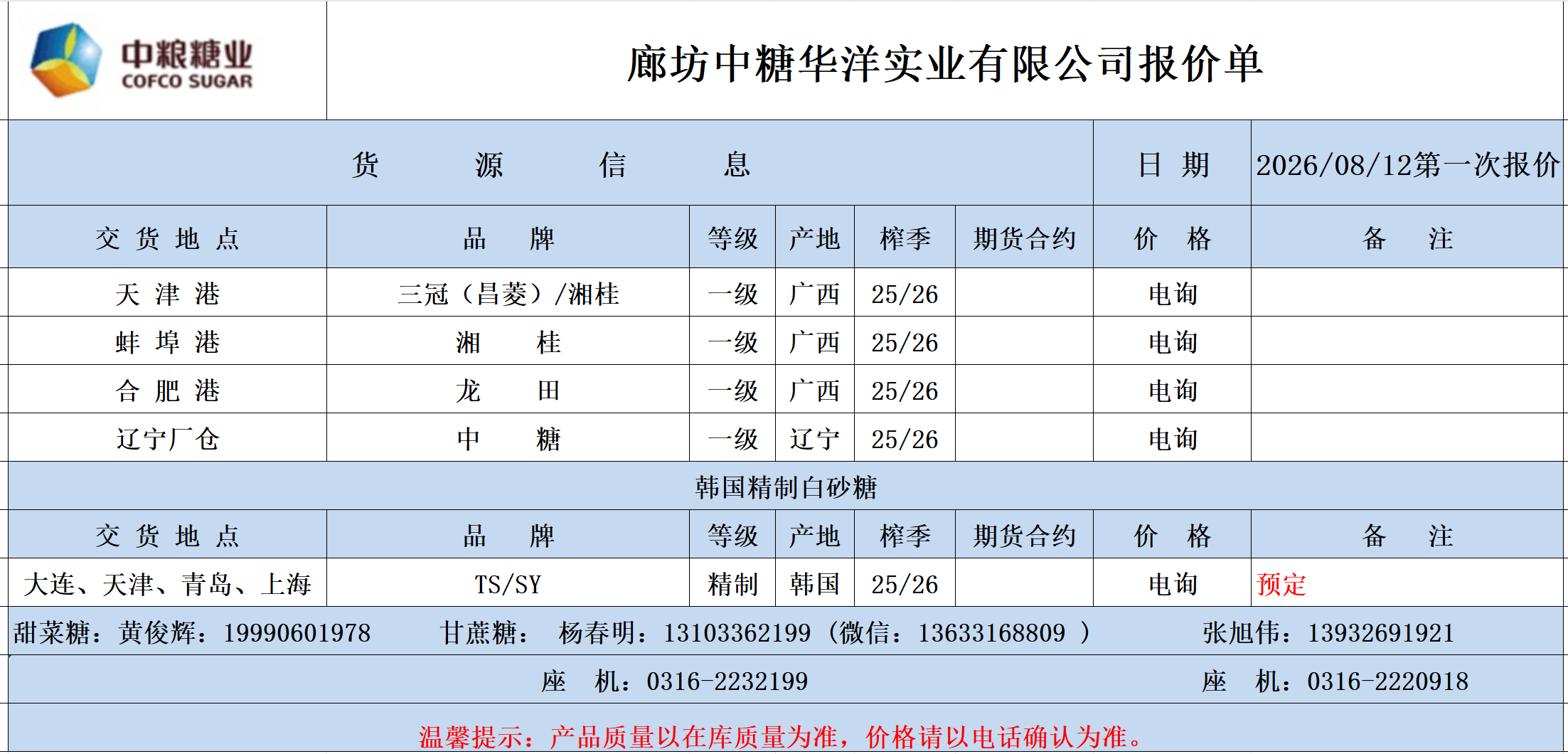Click the 甘蔗糖 contact 杨春明 phone number
Viewport: 1568px width, 754px height.
pyautogui.click(x=737, y=633)
